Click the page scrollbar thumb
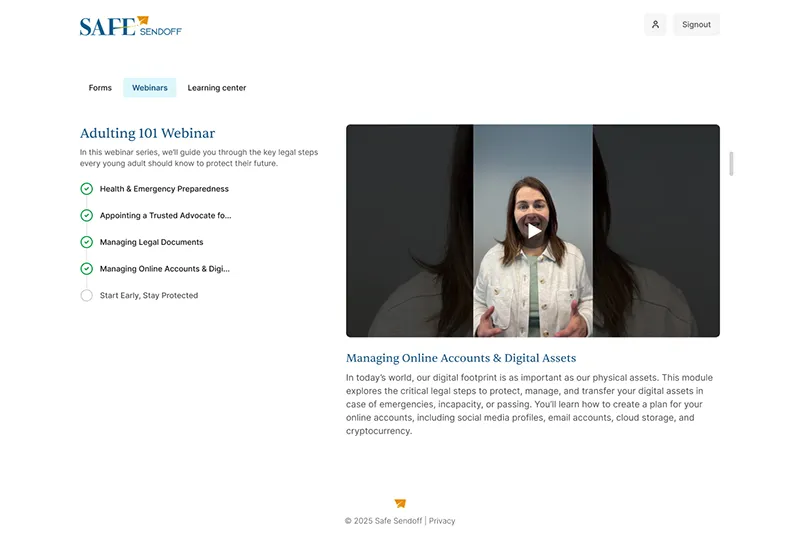The image size is (800, 533). [731, 164]
